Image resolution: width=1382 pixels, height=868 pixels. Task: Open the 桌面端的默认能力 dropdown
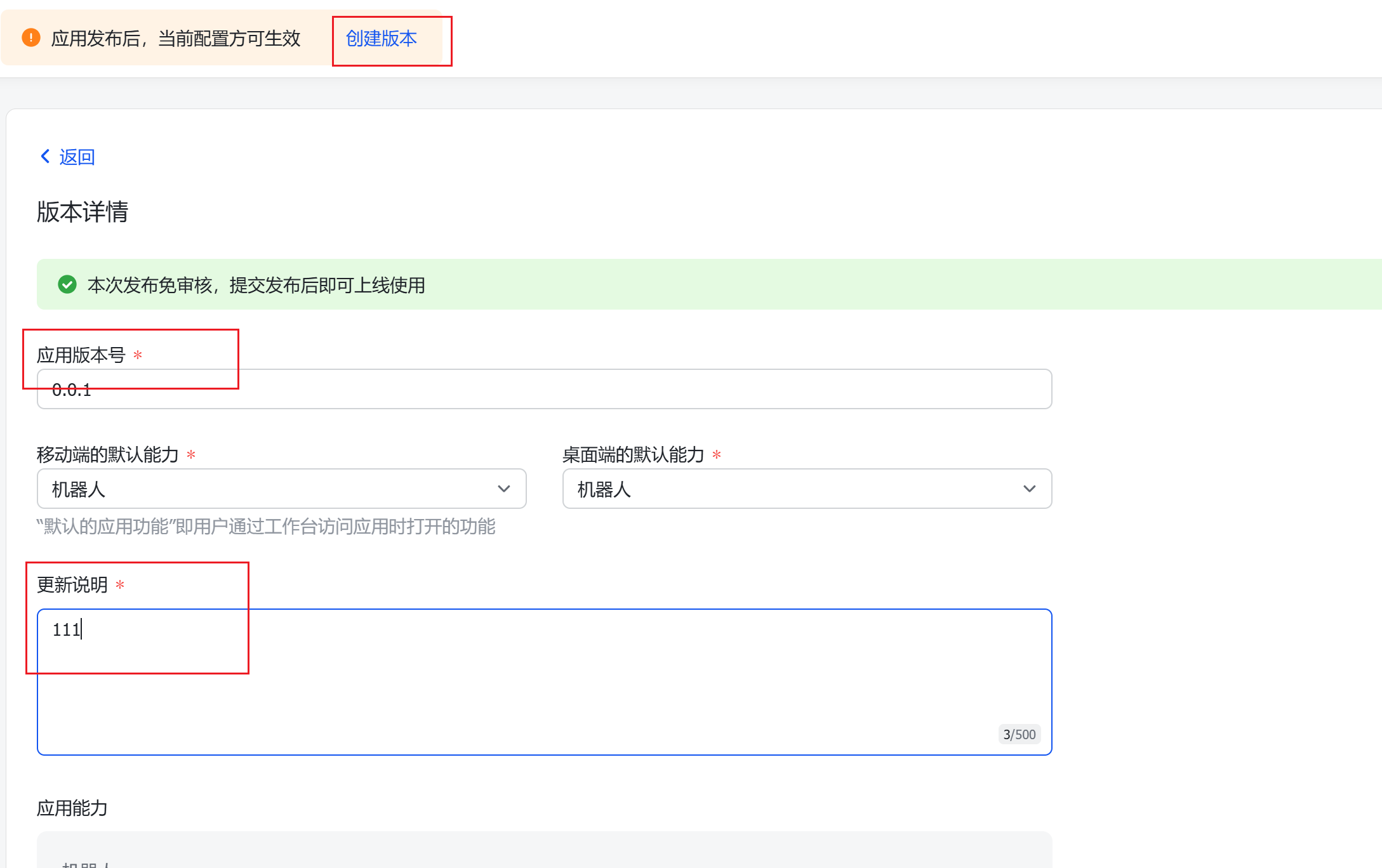click(1029, 489)
